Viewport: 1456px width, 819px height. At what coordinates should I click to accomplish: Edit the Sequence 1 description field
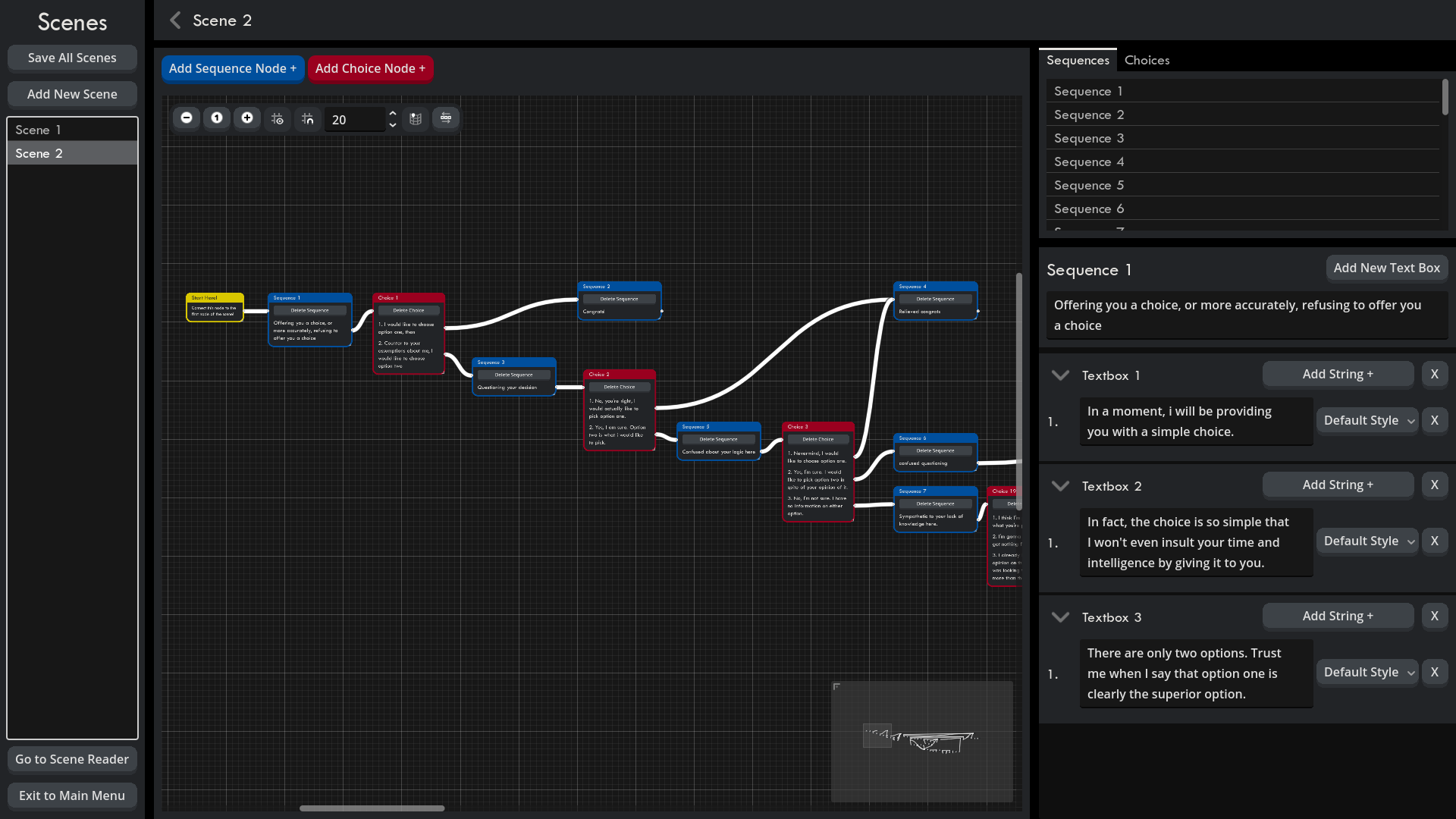1247,315
